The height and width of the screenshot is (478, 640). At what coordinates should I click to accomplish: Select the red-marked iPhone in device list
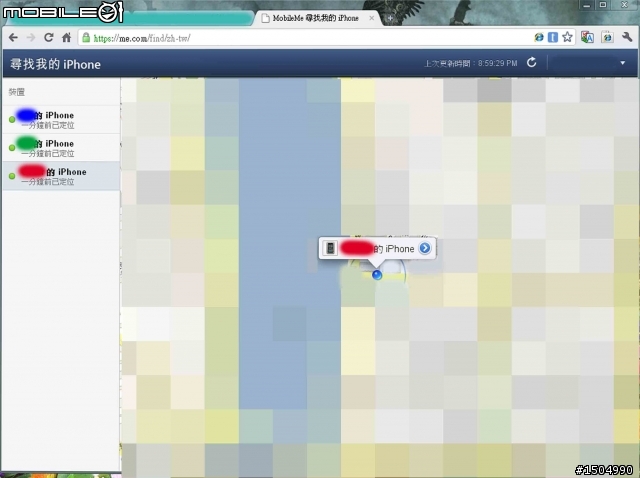click(61, 176)
